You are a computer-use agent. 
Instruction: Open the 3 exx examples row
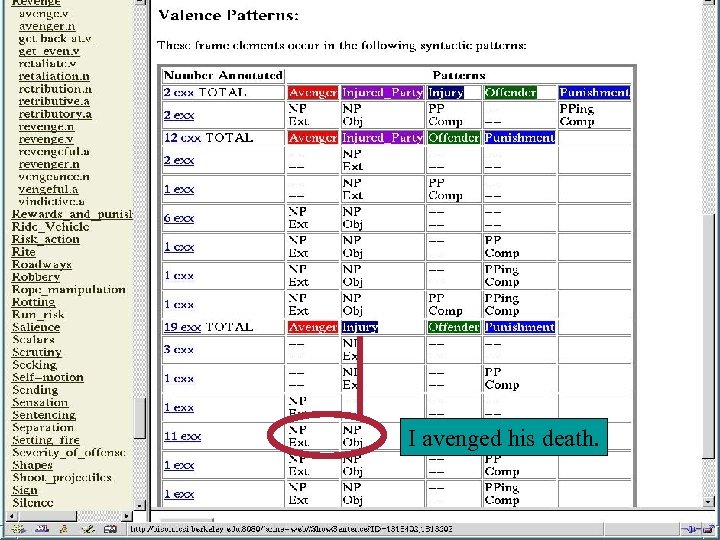pos(179,349)
